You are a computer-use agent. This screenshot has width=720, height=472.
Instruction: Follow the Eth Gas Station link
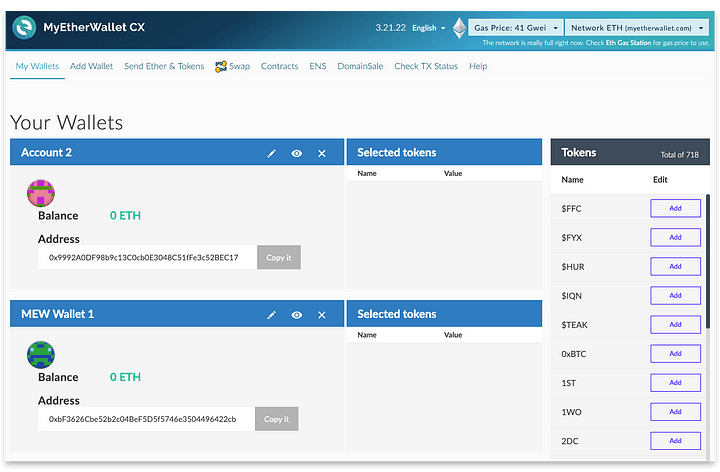click(628, 43)
